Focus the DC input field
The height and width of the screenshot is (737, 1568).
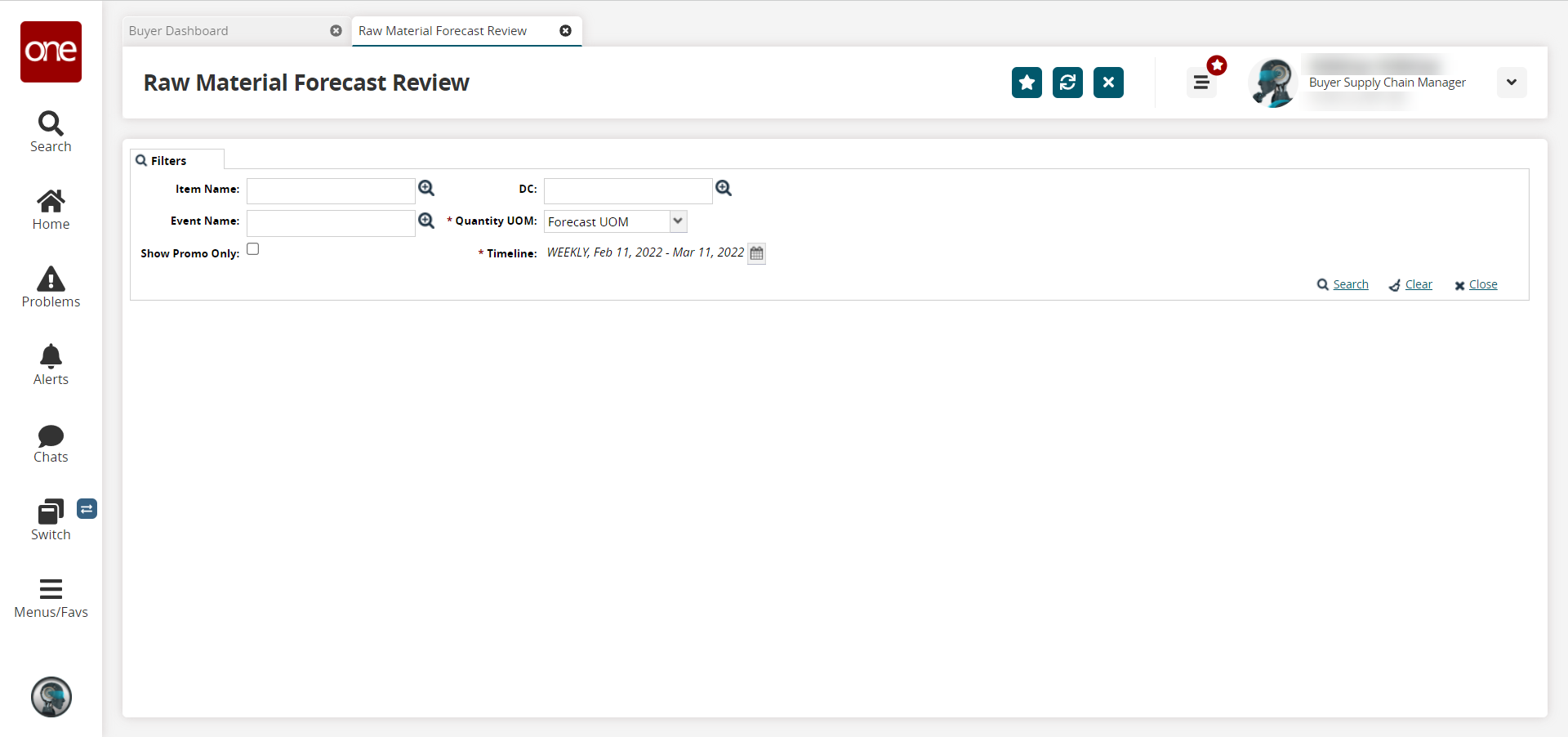tap(628, 191)
